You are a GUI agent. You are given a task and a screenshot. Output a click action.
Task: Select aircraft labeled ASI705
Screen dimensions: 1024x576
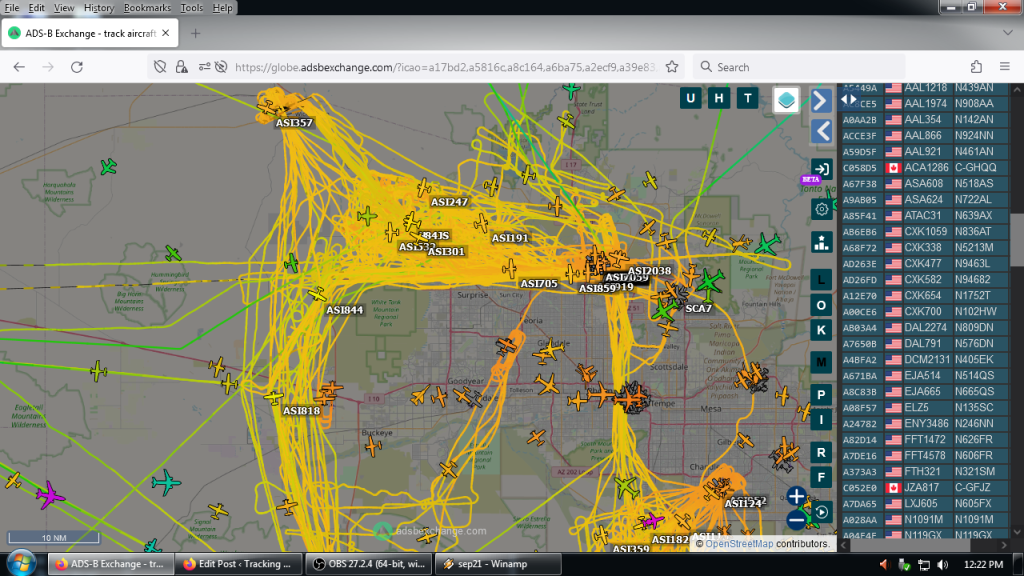(538, 283)
